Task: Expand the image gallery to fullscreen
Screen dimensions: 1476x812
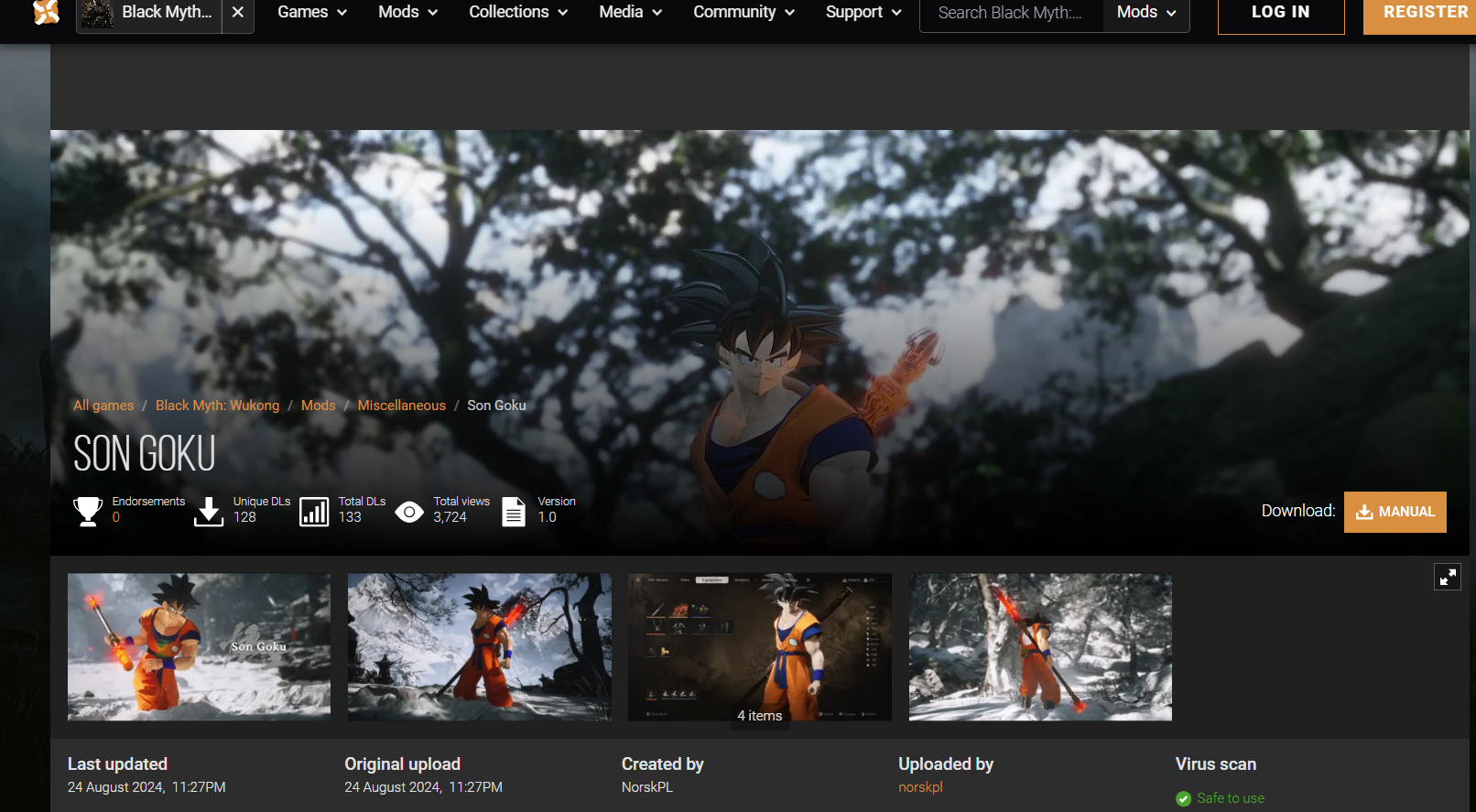Action: pos(1447,577)
